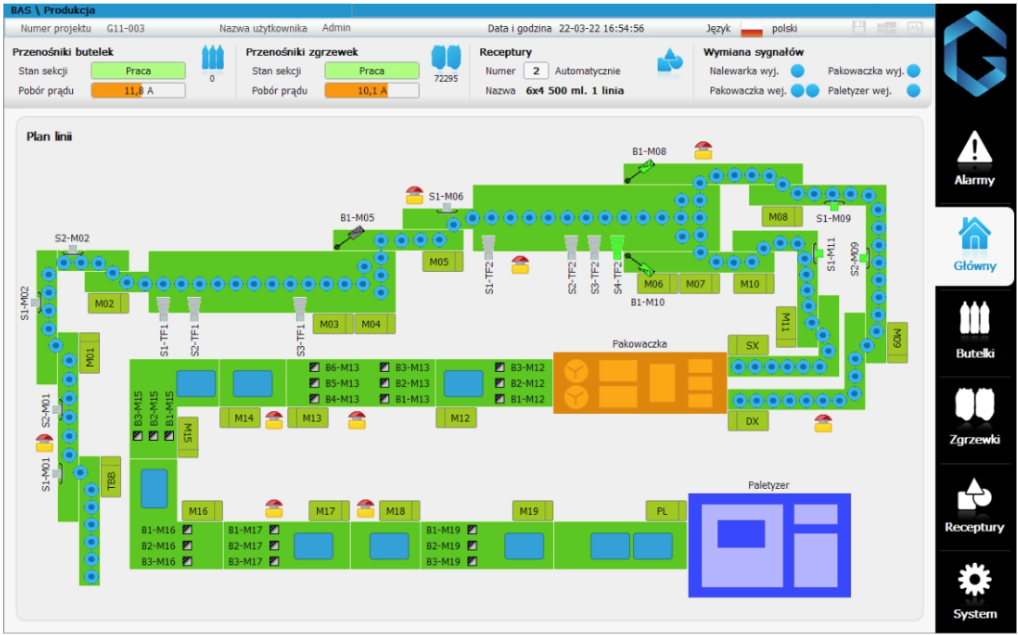The width and height of the screenshot is (1018, 635).
Task: Select motor M19 block
Action: click(532, 511)
